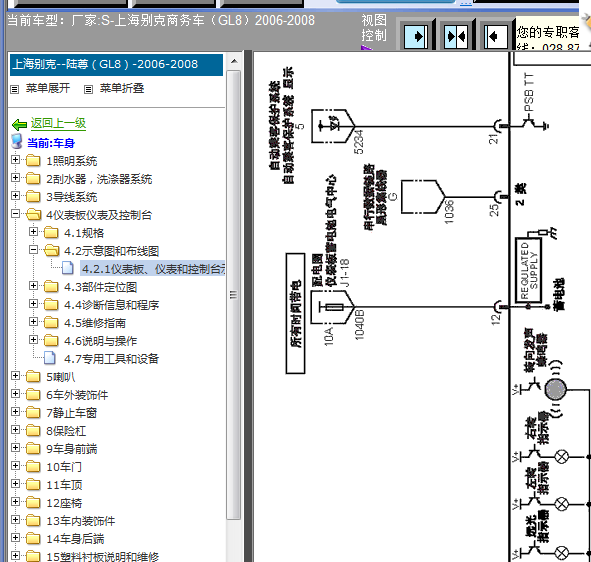Click the green back arrow icon
This screenshot has width=591, height=562.
[x=19, y=124]
